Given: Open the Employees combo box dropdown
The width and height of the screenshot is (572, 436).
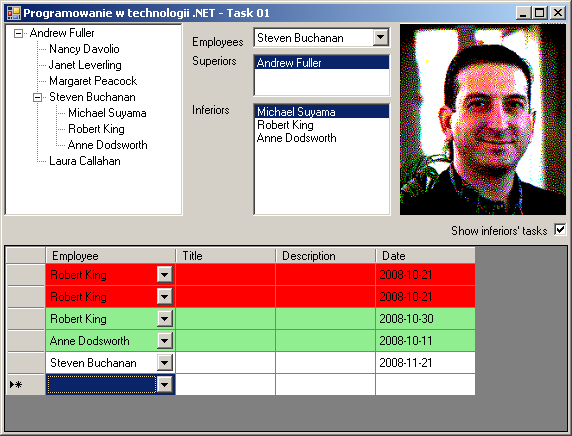Looking at the screenshot, I should 380,38.
